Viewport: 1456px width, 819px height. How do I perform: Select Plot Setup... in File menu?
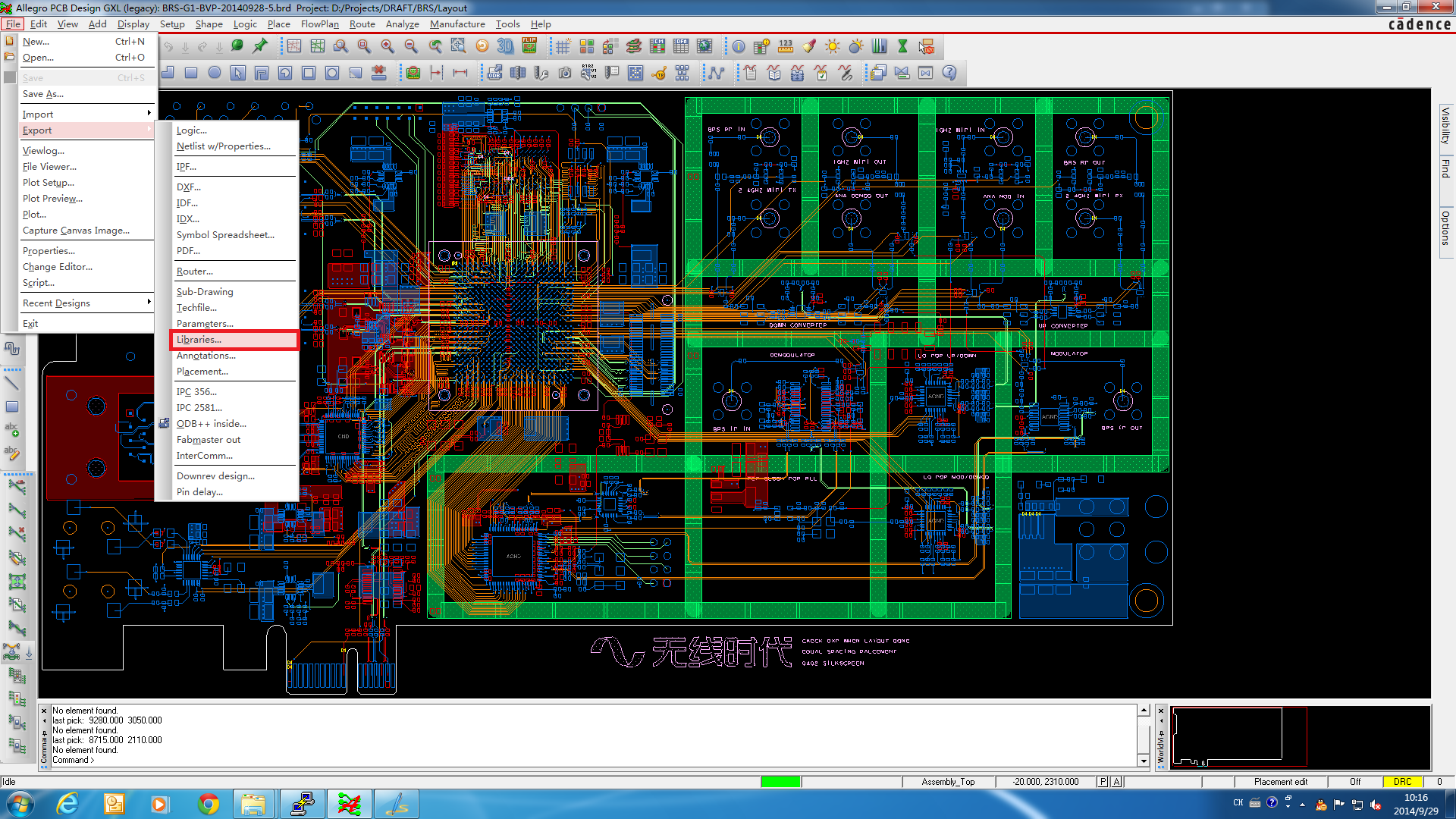tap(86, 183)
